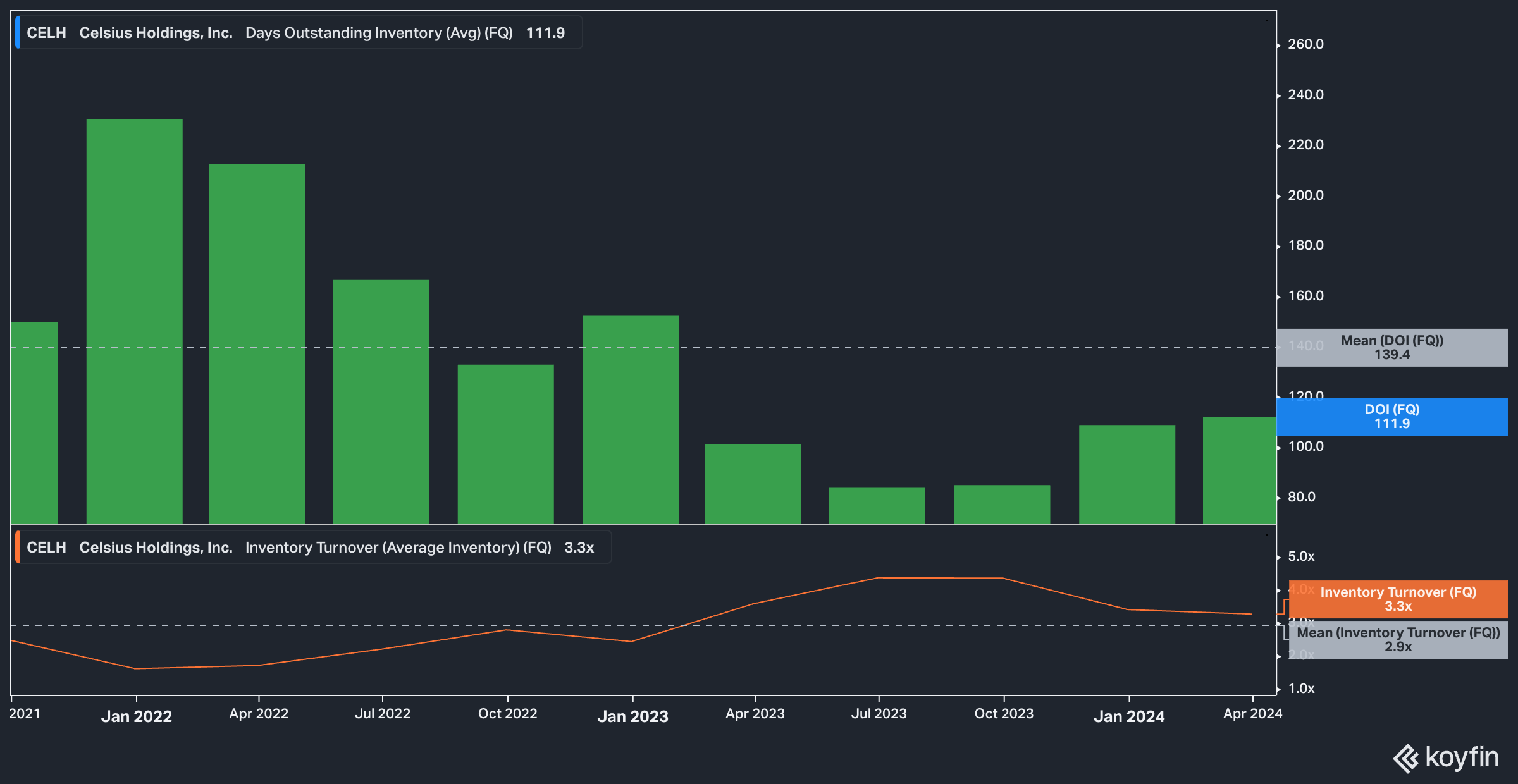Click the Inventory Turnover (Average Inventory) legend header

[x=313, y=548]
